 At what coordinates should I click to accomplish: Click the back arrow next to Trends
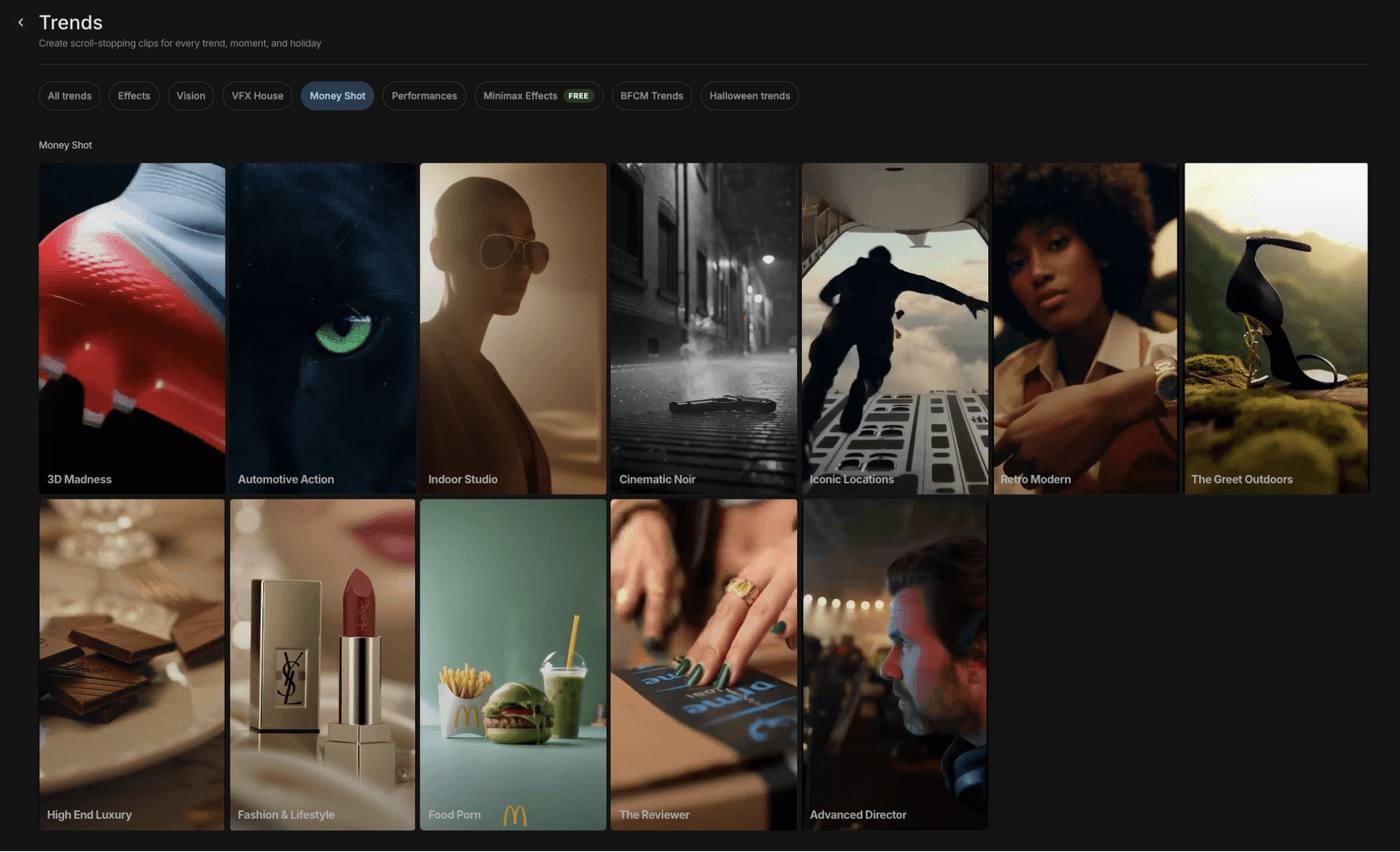pos(20,22)
